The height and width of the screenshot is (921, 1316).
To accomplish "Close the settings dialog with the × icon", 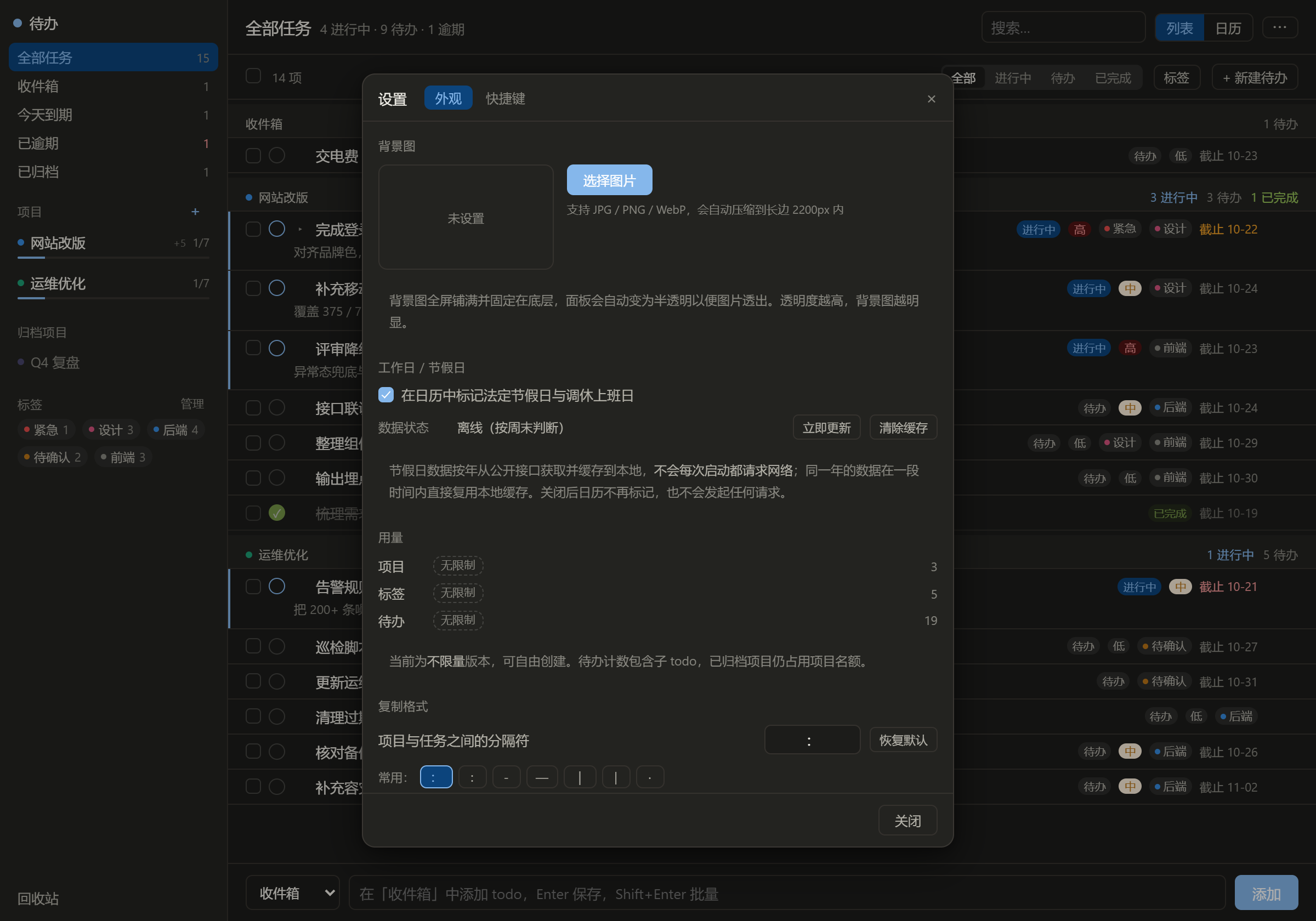I will pyautogui.click(x=931, y=99).
